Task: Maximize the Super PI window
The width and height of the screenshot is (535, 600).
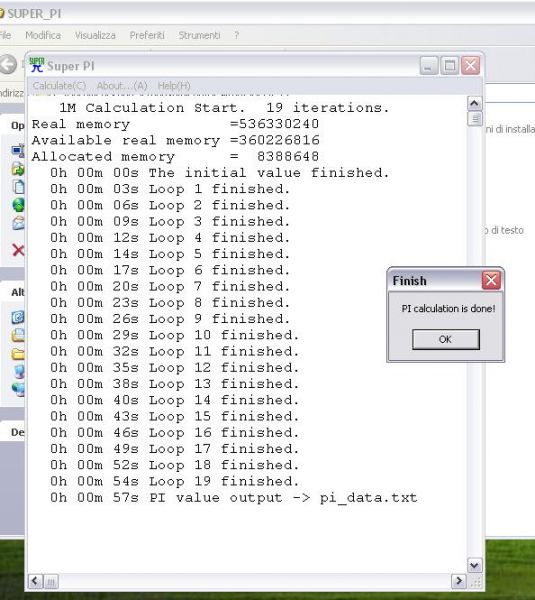Action: point(450,66)
